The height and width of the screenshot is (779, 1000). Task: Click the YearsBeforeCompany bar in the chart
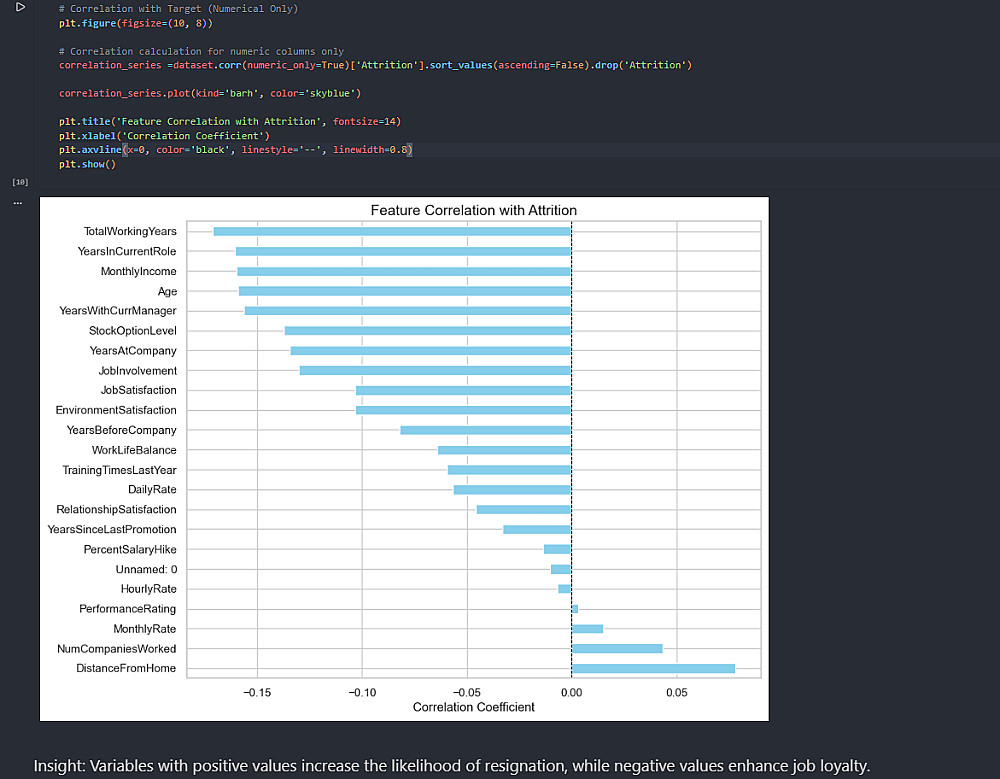(485, 430)
